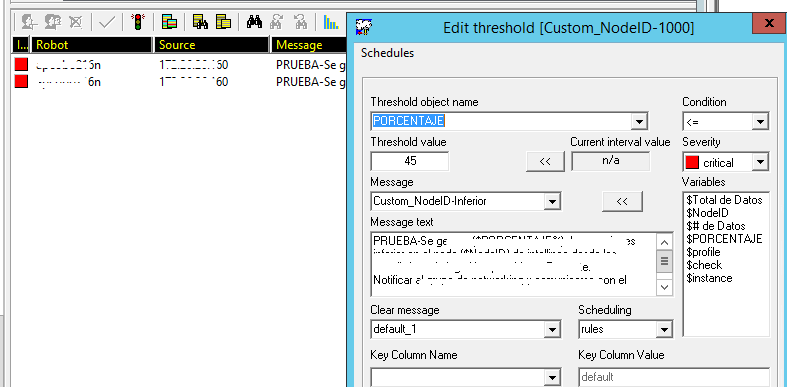This screenshot has height=387, width=787.
Task: Open the Scheduling dropdown set to rules
Action: (664, 330)
